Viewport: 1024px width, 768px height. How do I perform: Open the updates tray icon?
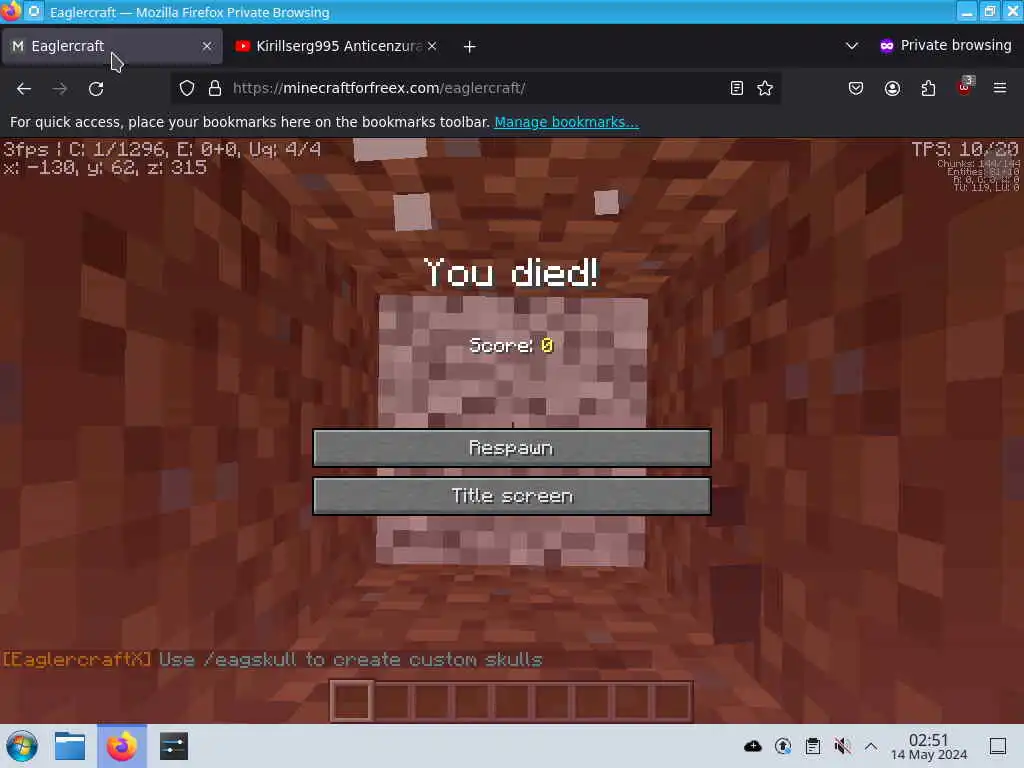[783, 746]
